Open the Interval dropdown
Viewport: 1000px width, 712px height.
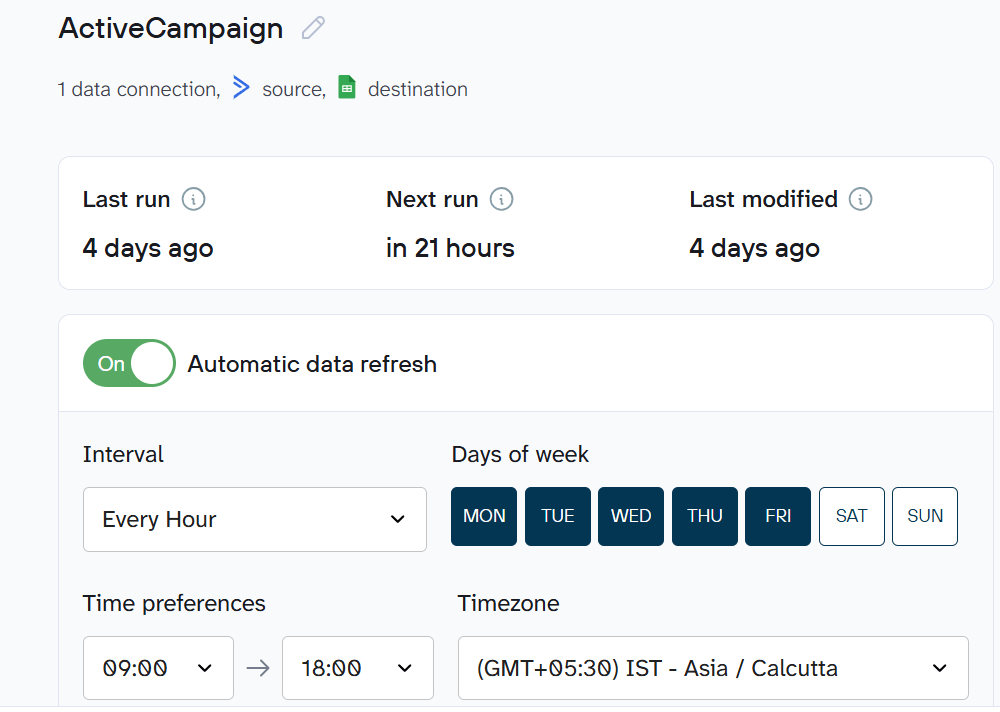coord(255,519)
